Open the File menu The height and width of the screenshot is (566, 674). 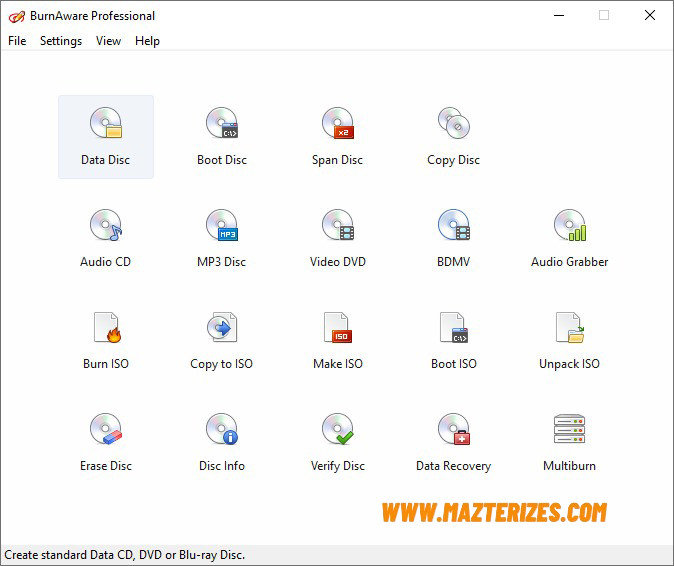[17, 41]
